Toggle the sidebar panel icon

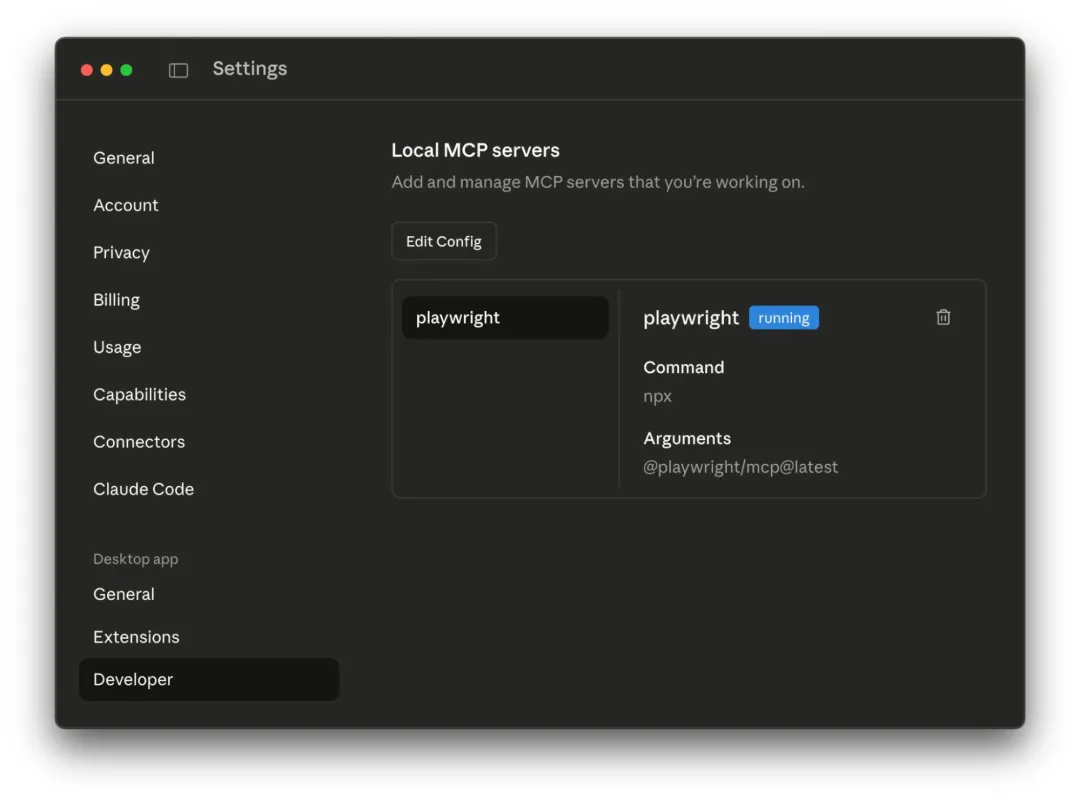(x=178, y=70)
